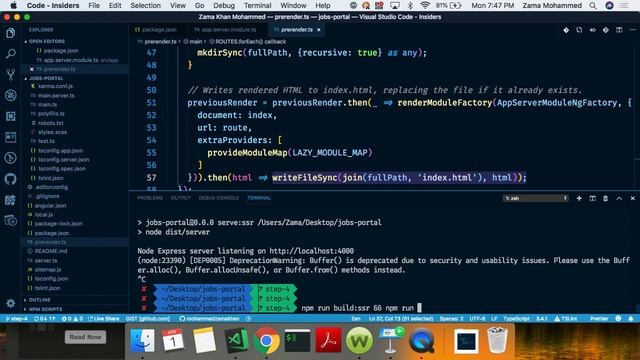Open karma.conf.js in the file tree

click(x=55, y=86)
